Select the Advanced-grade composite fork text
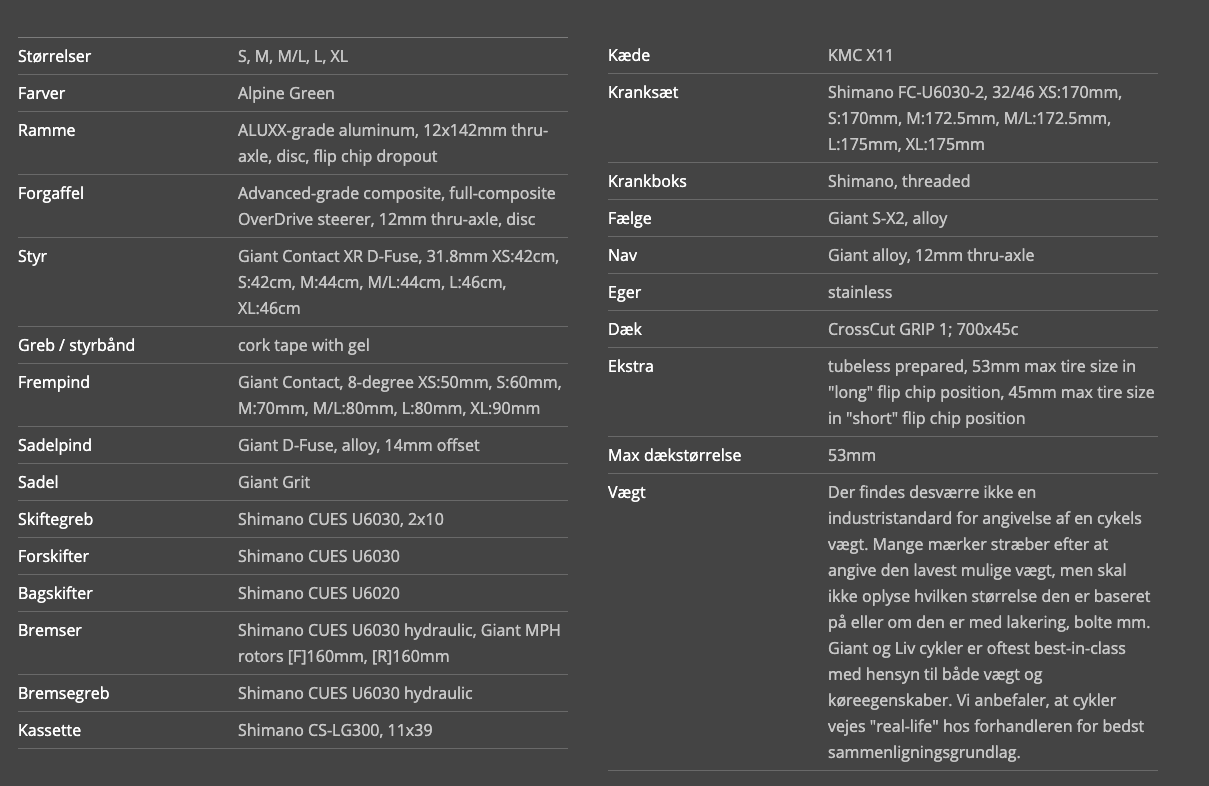This screenshot has height=786, width=1209. click(x=397, y=206)
